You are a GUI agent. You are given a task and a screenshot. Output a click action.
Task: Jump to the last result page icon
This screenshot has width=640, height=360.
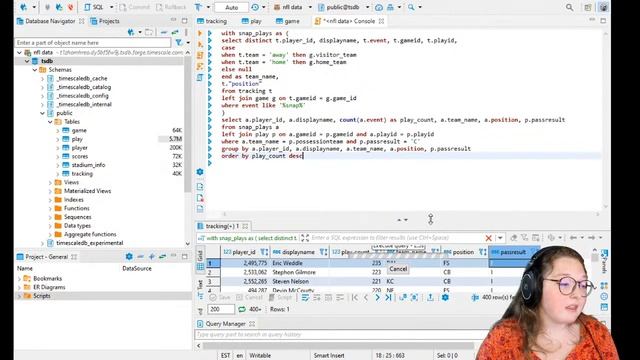coord(388,298)
